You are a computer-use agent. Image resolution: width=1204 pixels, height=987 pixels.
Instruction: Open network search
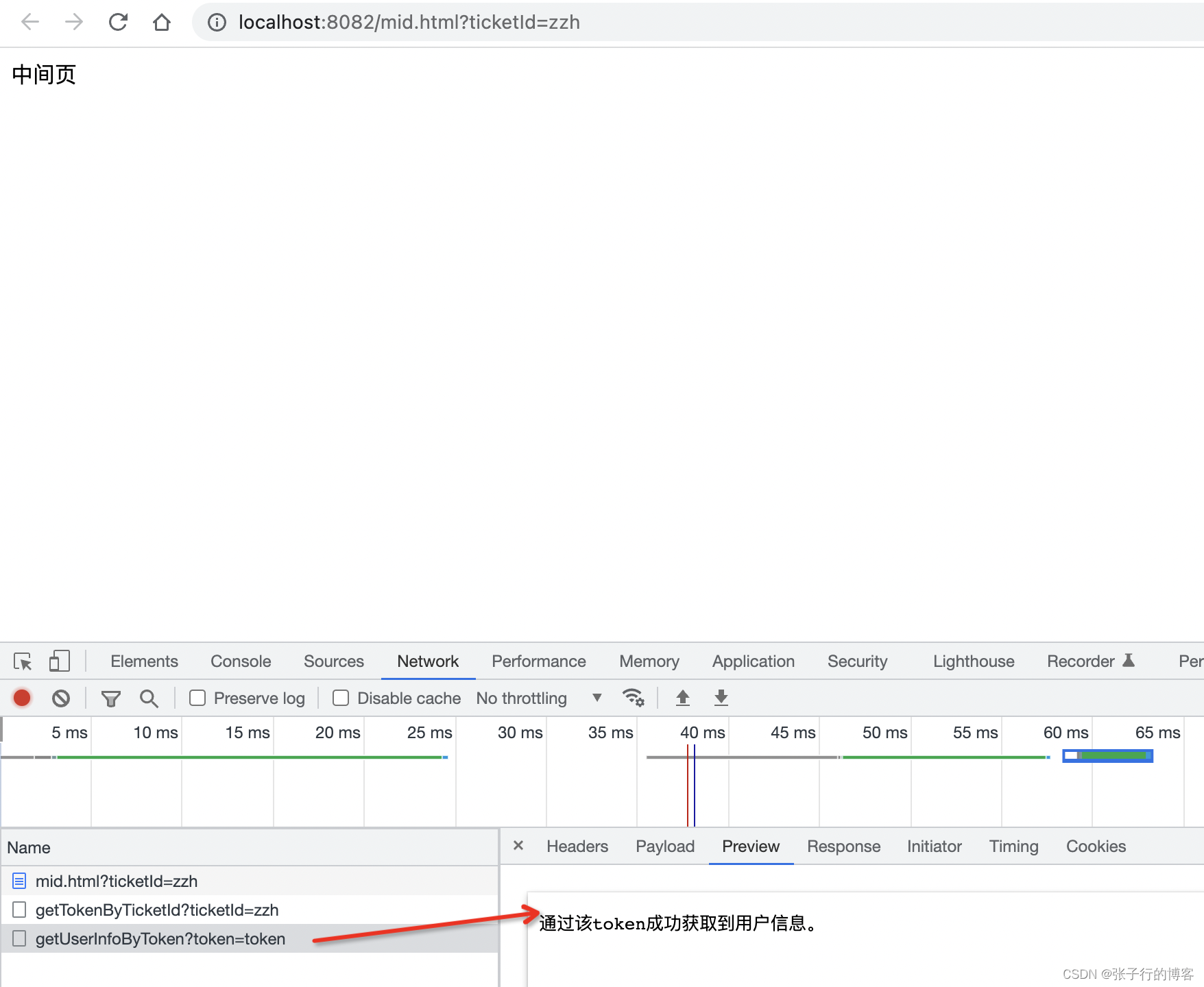coord(149,698)
